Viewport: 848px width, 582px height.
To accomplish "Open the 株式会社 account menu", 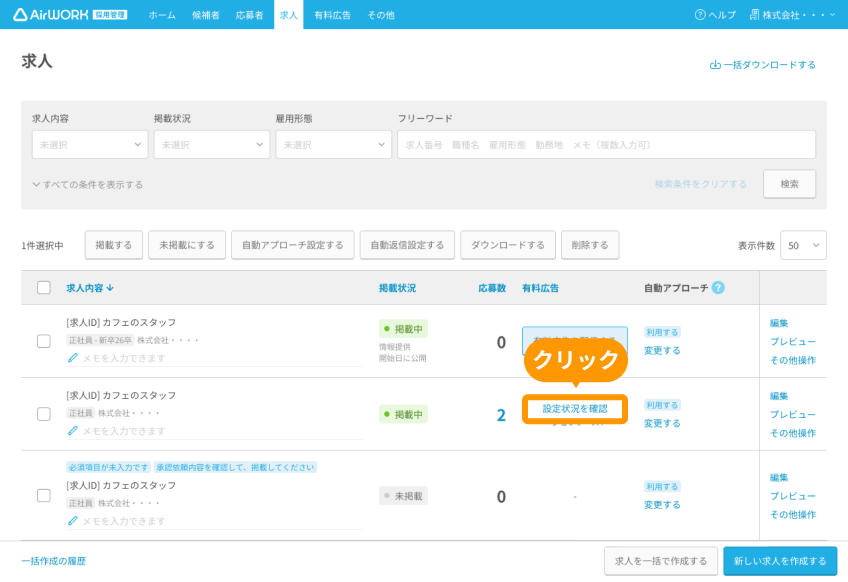I will pyautogui.click(x=792, y=15).
